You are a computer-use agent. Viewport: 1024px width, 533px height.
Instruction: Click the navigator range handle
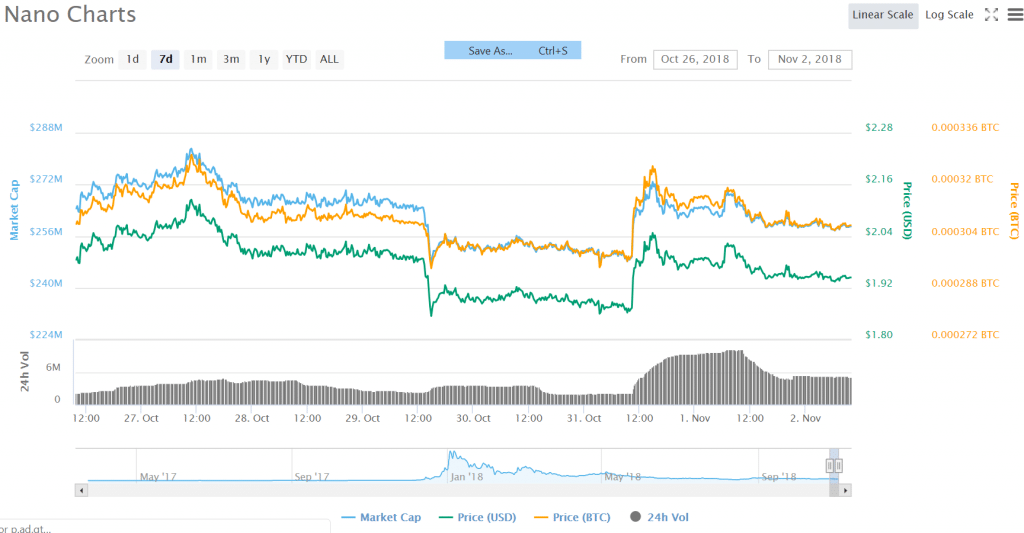point(834,465)
